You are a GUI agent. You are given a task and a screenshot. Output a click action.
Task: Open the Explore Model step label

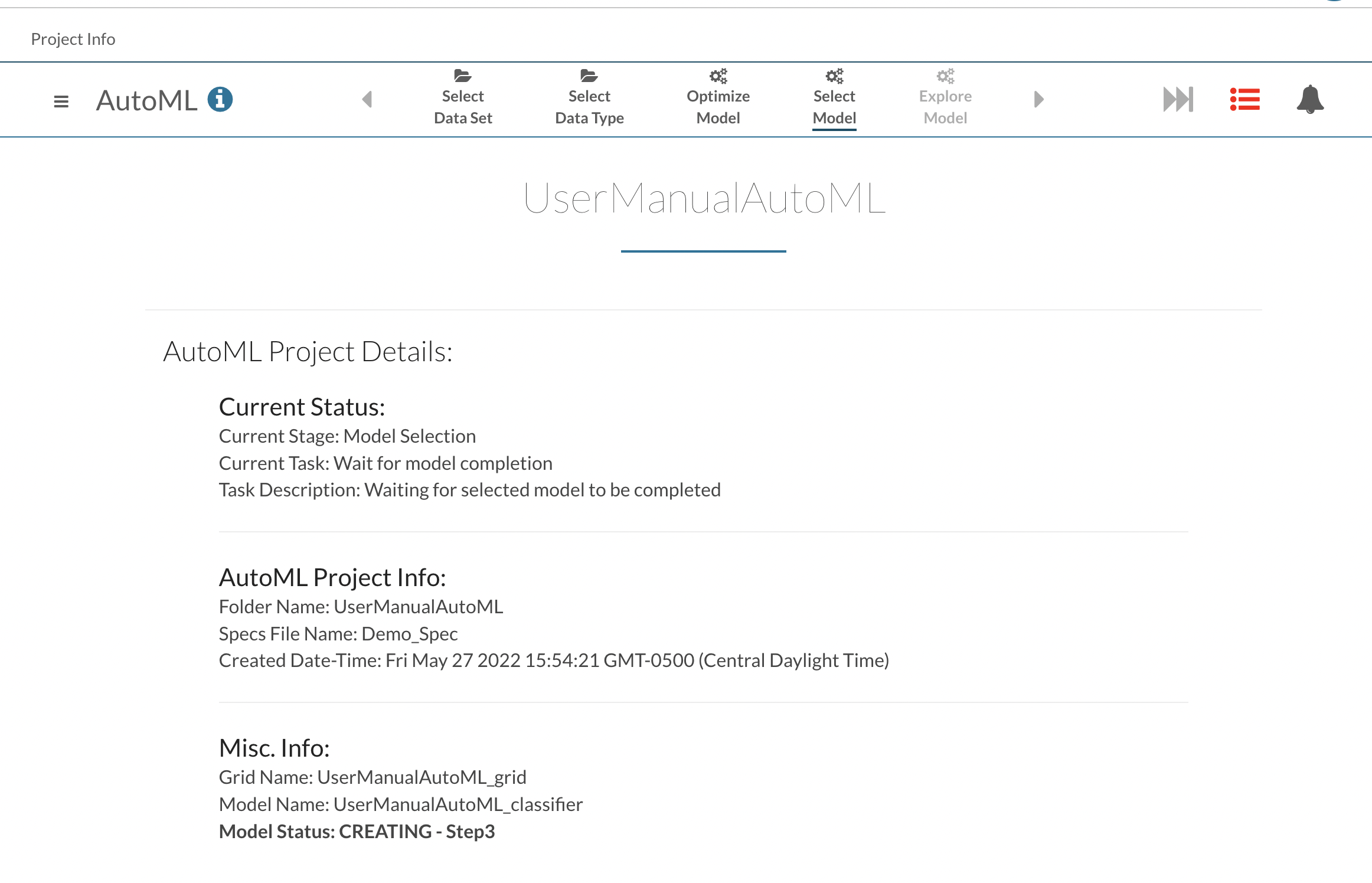(945, 107)
